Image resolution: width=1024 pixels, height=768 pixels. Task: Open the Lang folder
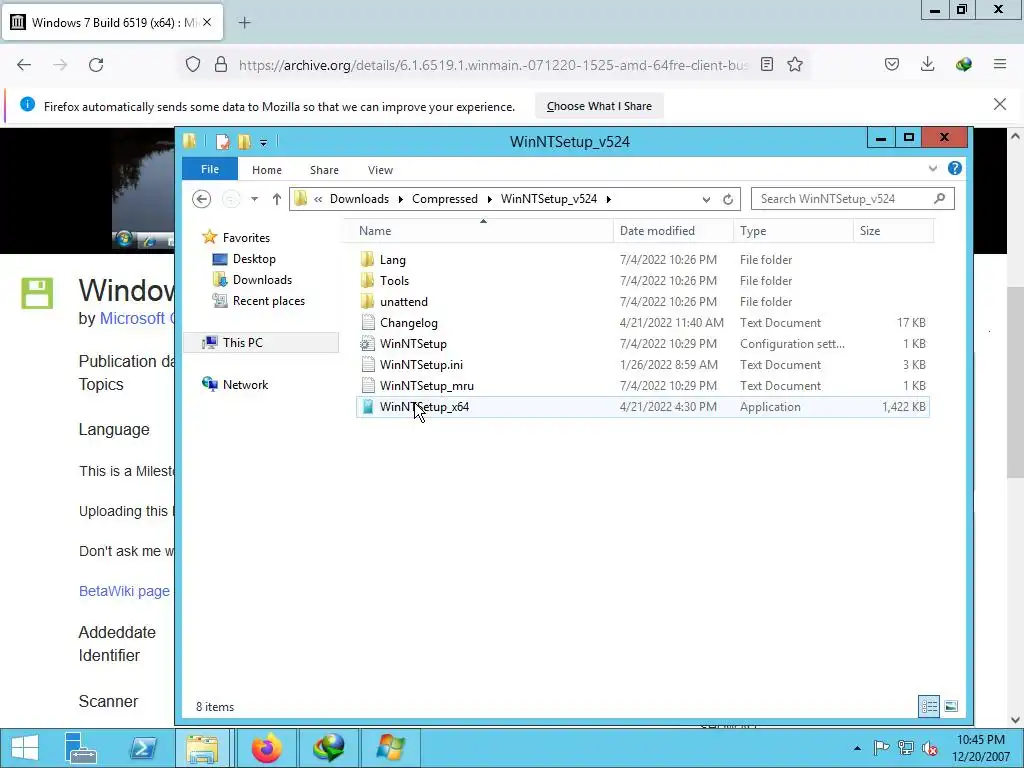(x=392, y=260)
